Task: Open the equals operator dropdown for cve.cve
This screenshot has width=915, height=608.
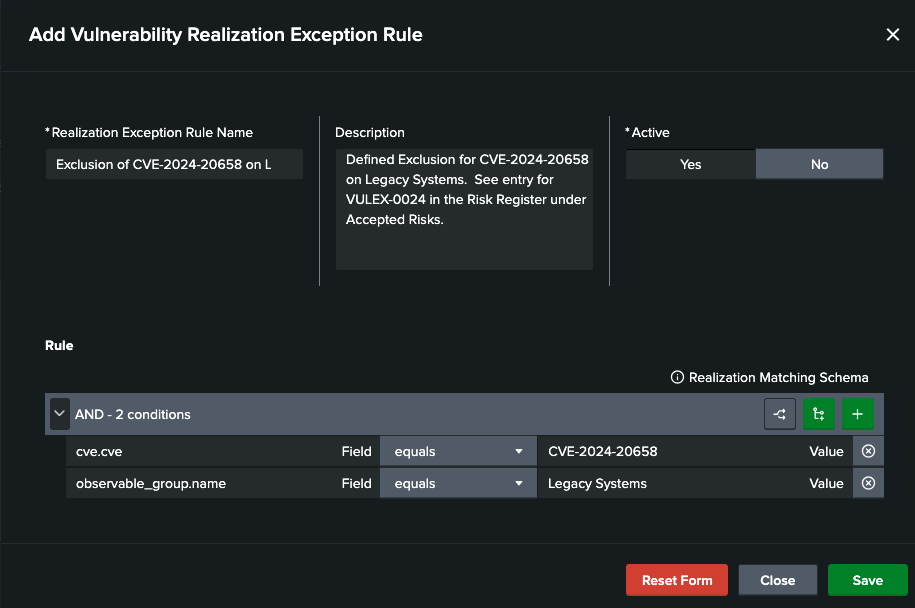Action: pyautogui.click(x=458, y=451)
